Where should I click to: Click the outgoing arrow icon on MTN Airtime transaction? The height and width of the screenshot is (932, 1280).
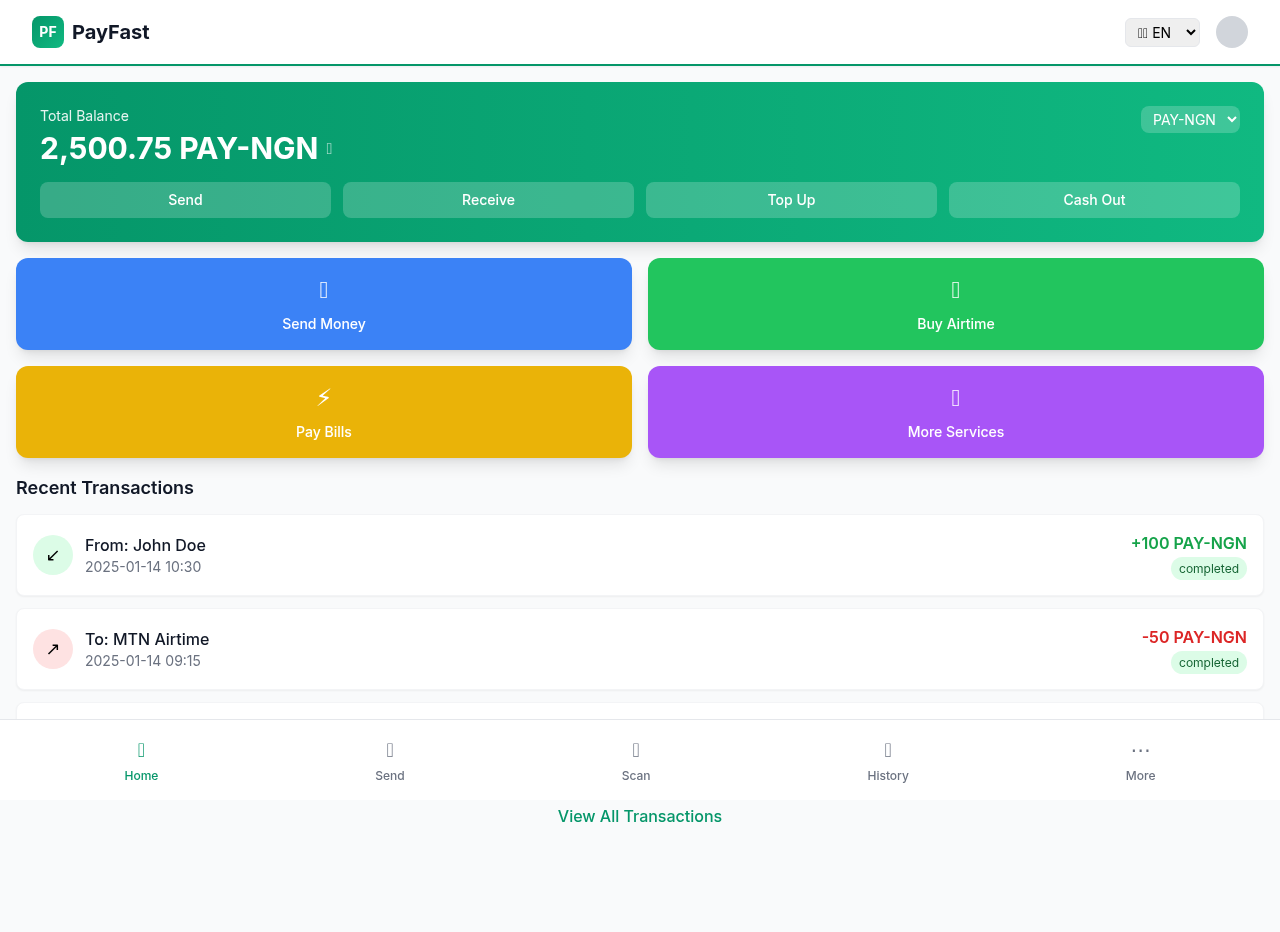pos(52,649)
